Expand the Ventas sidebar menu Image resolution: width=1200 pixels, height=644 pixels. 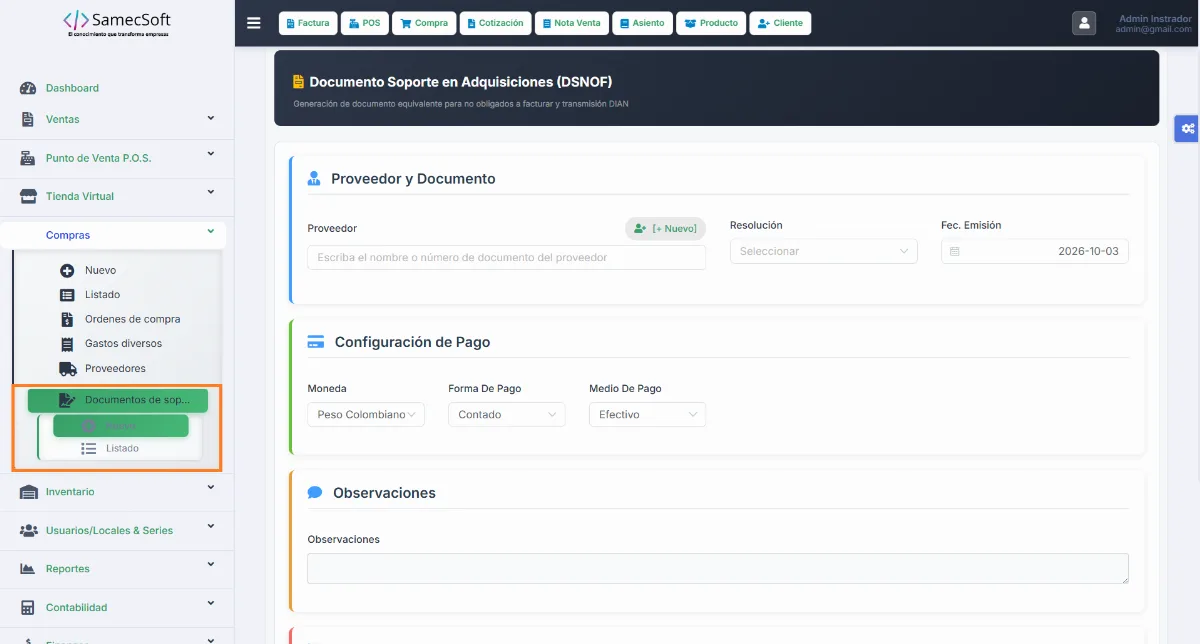click(117, 119)
